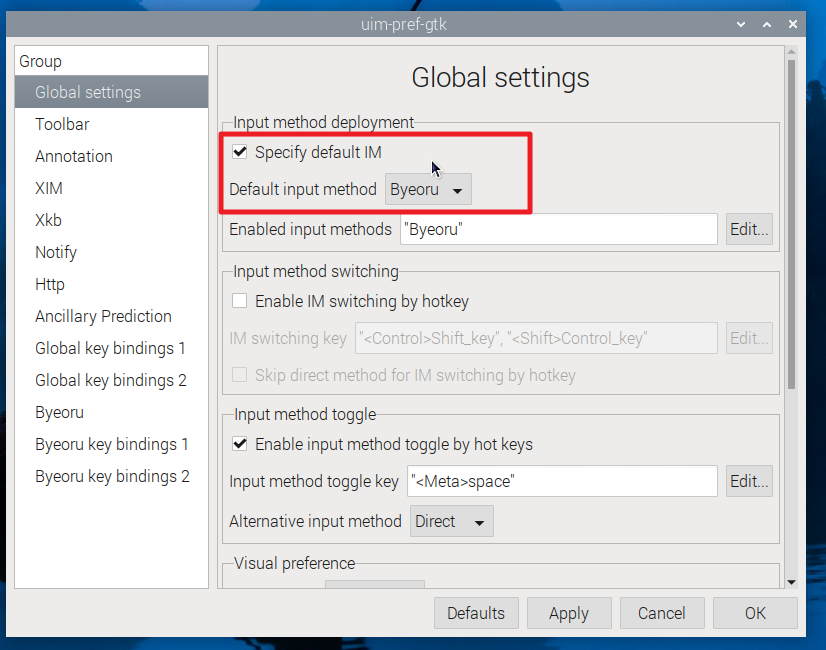Edit the Input method toggle key

(749, 481)
